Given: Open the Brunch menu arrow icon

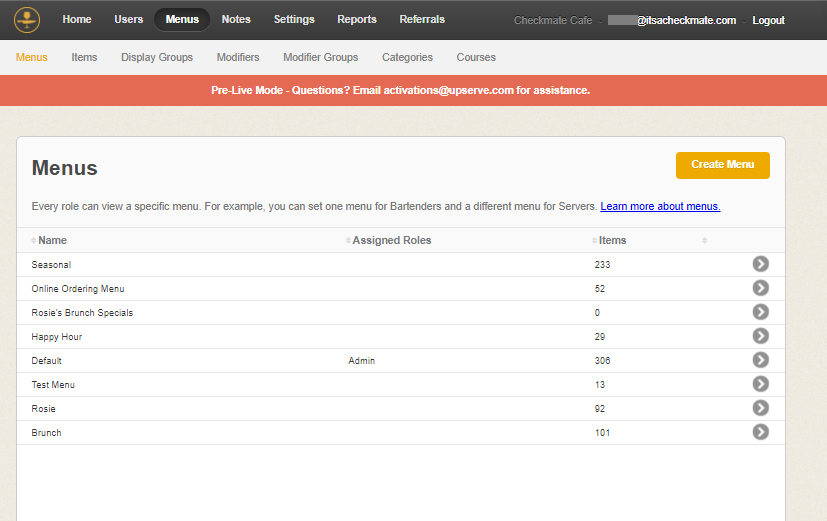Looking at the screenshot, I should click(x=760, y=432).
